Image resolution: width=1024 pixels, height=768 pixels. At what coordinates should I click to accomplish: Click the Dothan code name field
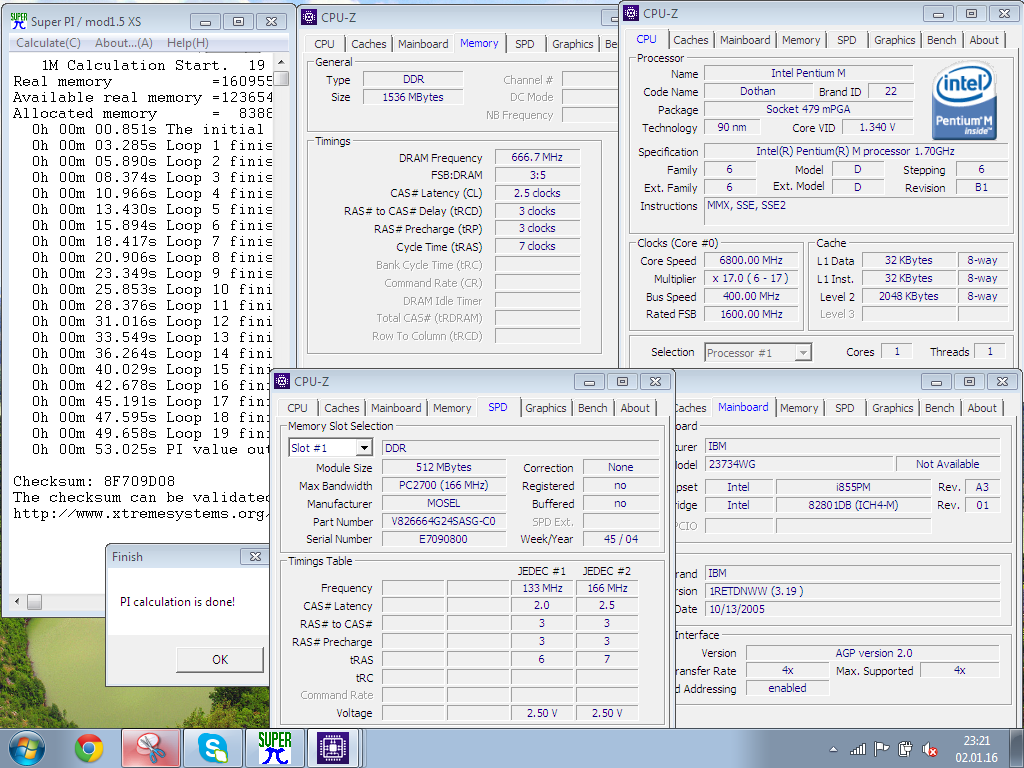click(x=758, y=91)
